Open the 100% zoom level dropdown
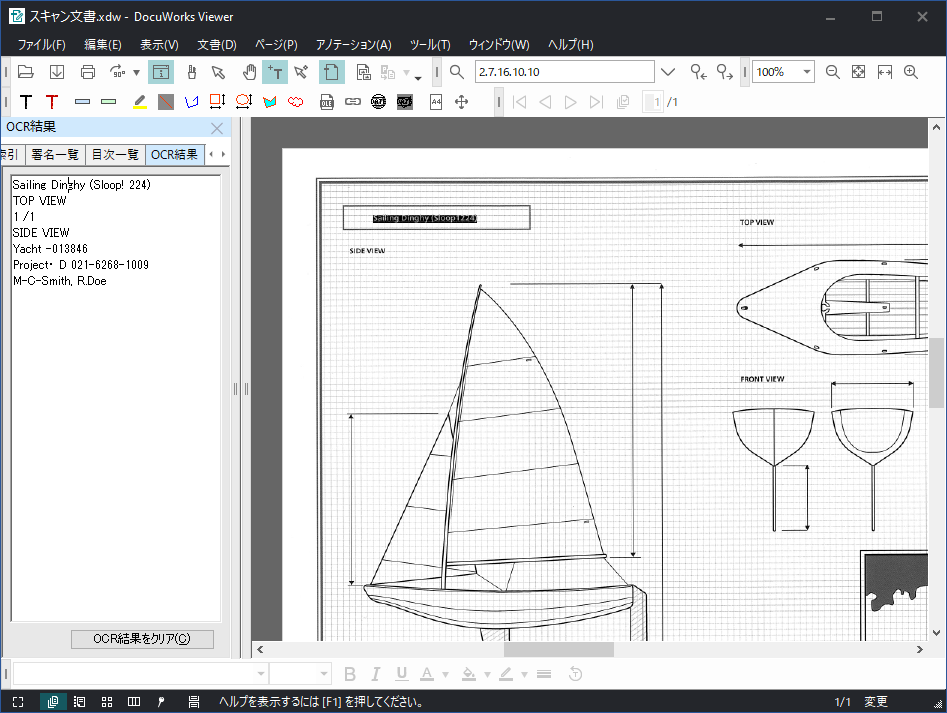The image size is (947, 713). [806, 72]
